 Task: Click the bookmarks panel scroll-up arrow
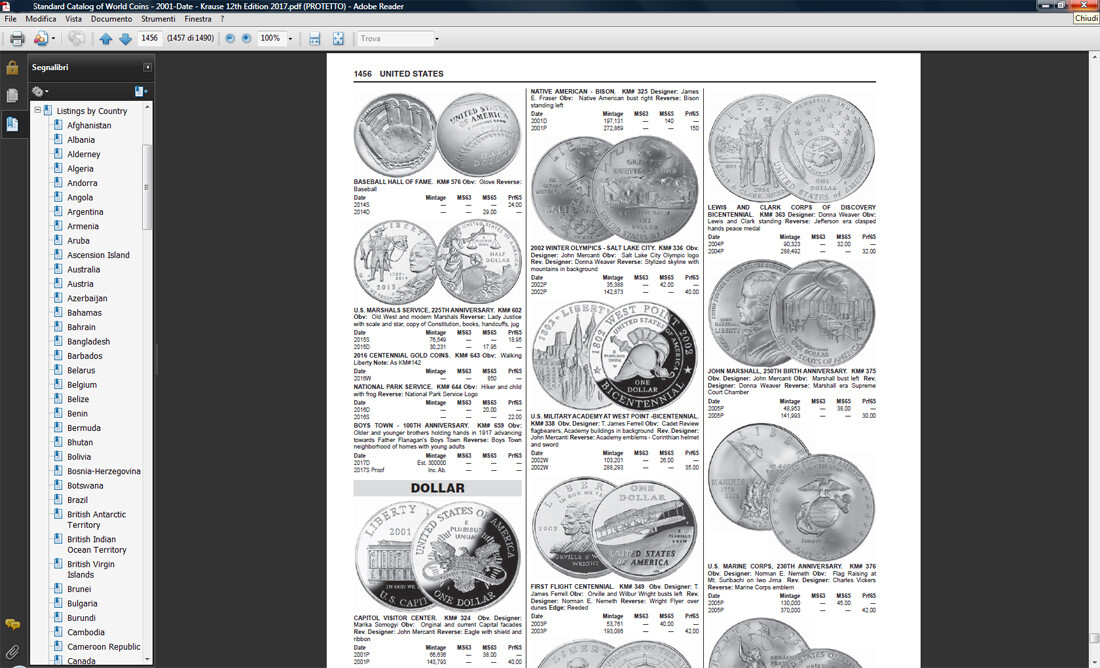147,106
